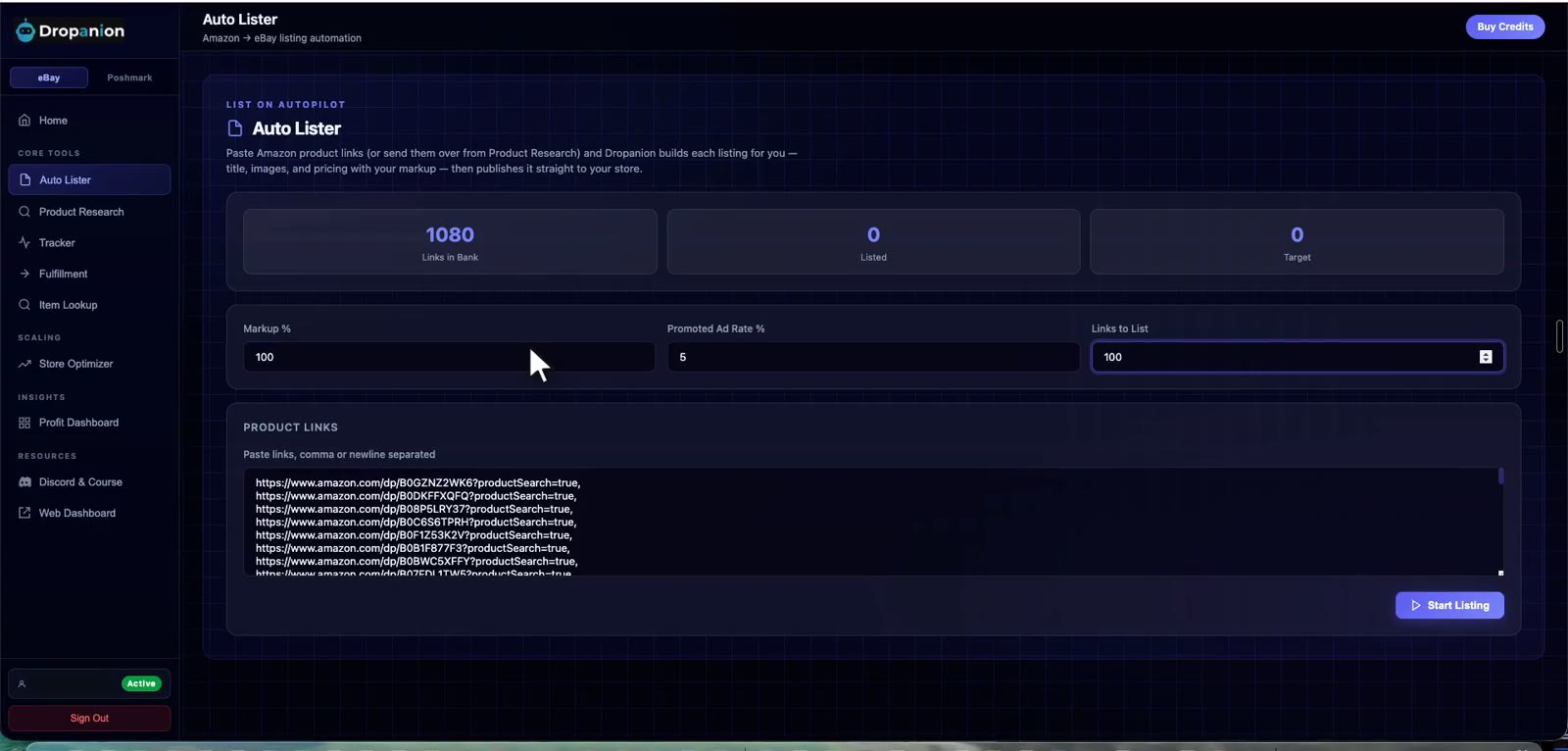1568x751 pixels.
Task: Click the Sign Out button
Action: click(x=89, y=719)
